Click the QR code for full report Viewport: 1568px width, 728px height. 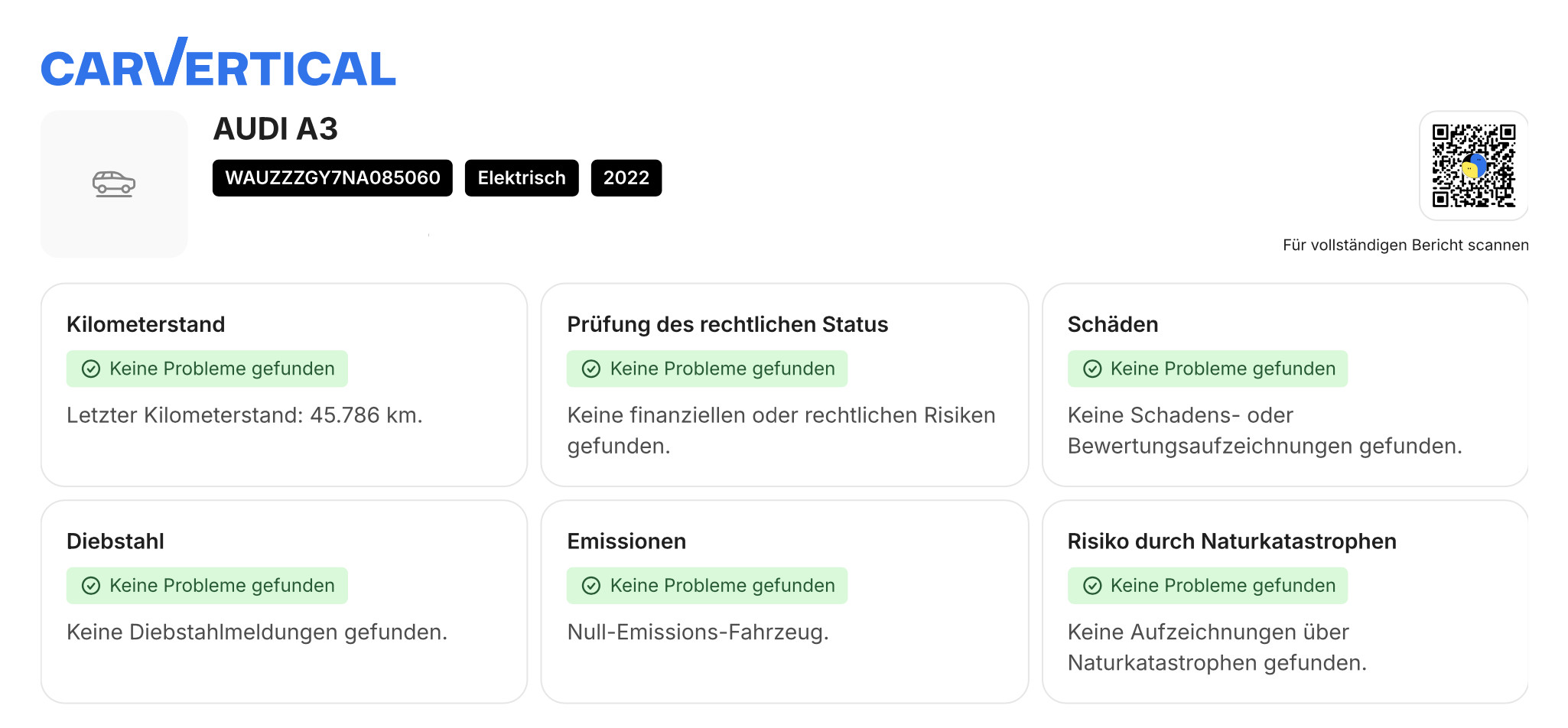point(1473,165)
